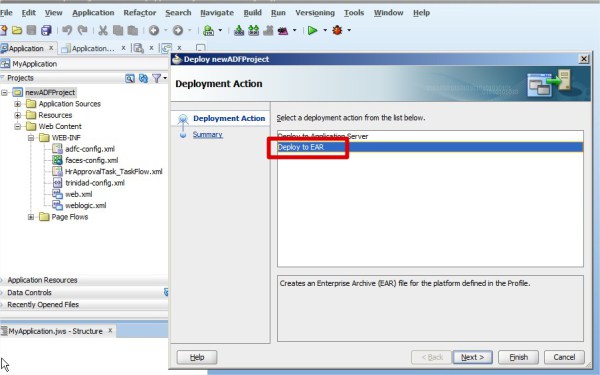Open the Refactor menu
The width and height of the screenshot is (600, 375).
pyautogui.click(x=140, y=13)
